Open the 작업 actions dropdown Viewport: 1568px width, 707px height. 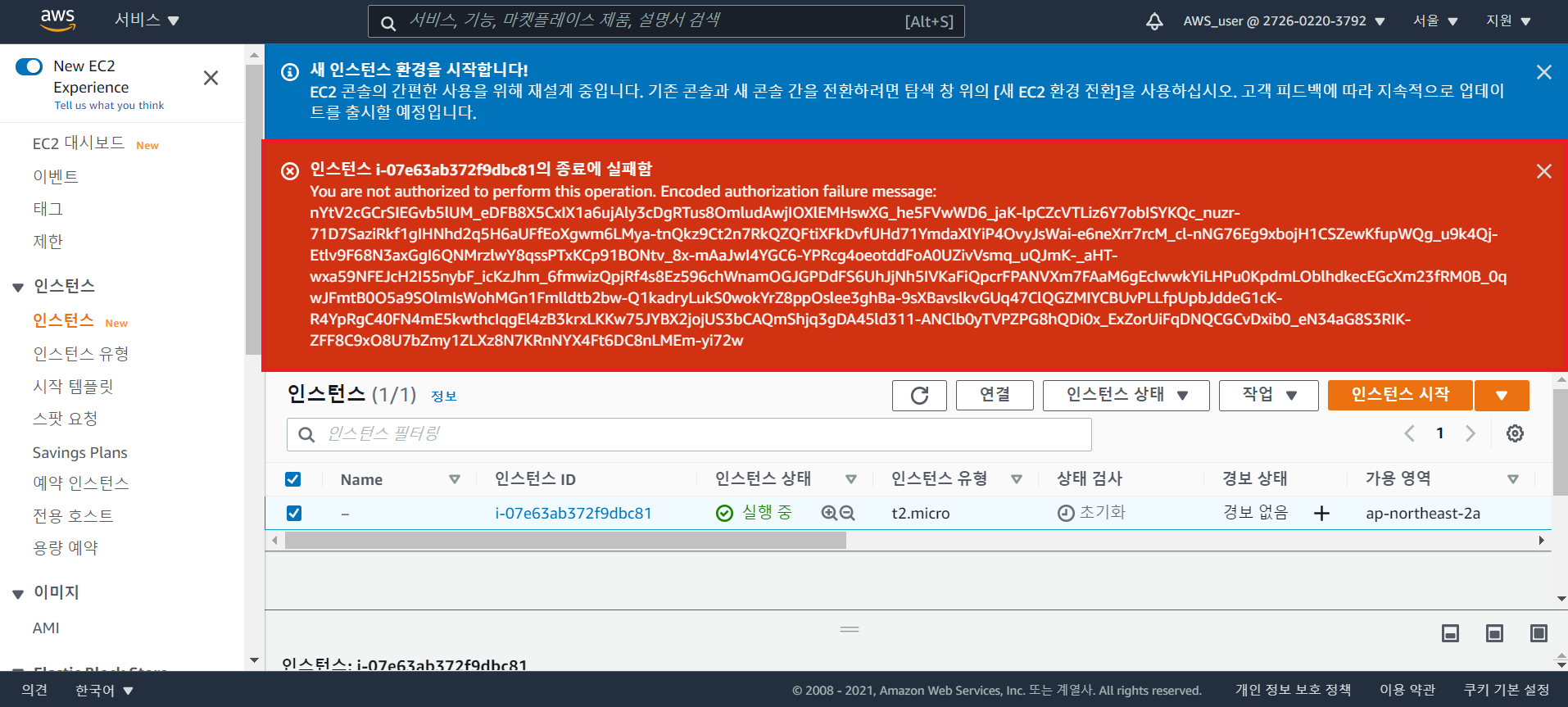pyautogui.click(x=1268, y=396)
